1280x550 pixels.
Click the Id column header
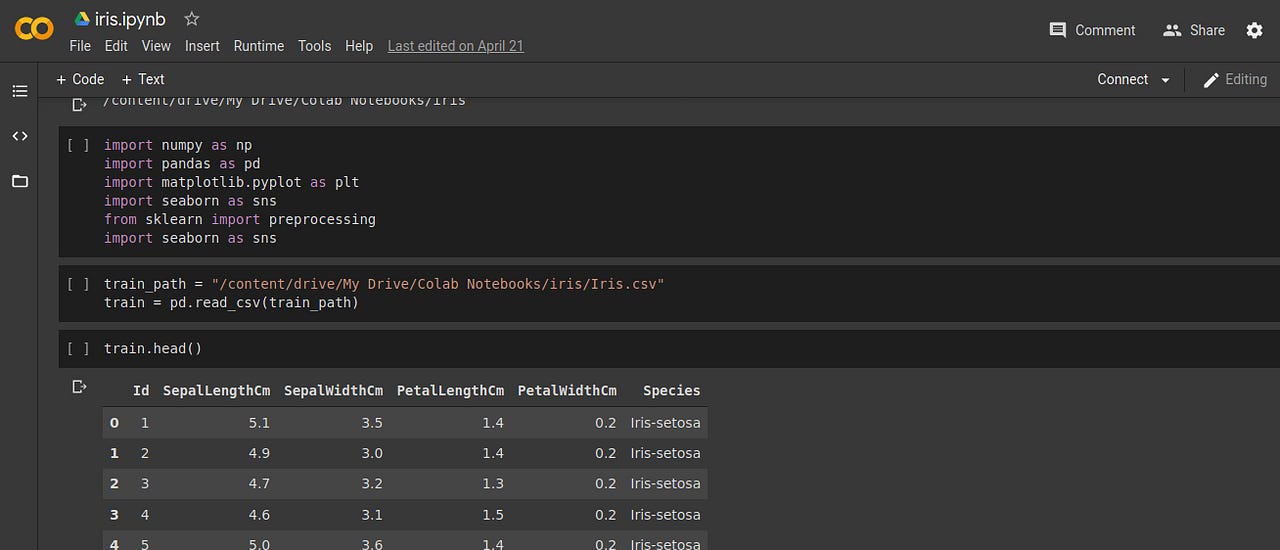(x=141, y=391)
